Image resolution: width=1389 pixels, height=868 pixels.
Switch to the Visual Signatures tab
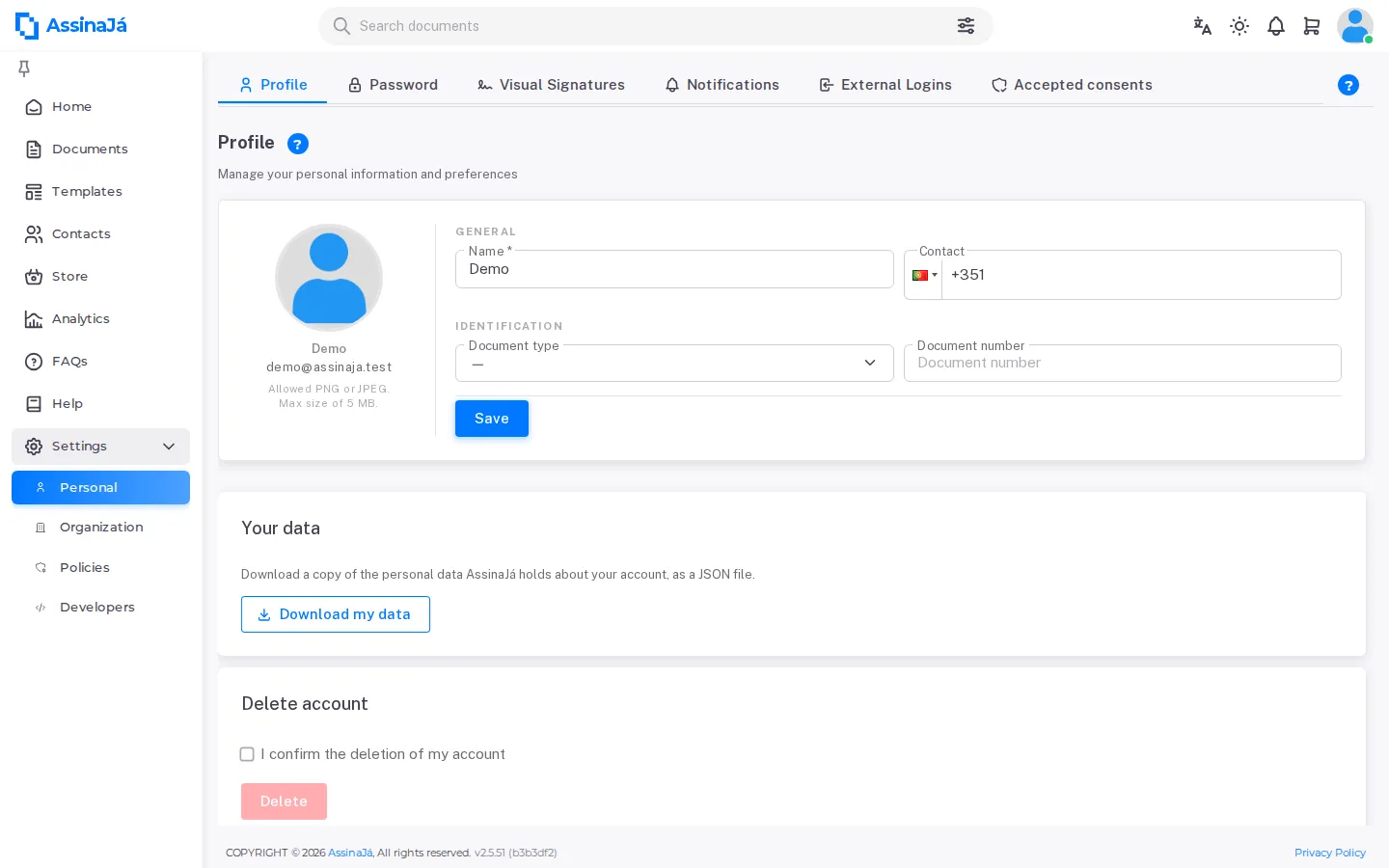(x=551, y=85)
